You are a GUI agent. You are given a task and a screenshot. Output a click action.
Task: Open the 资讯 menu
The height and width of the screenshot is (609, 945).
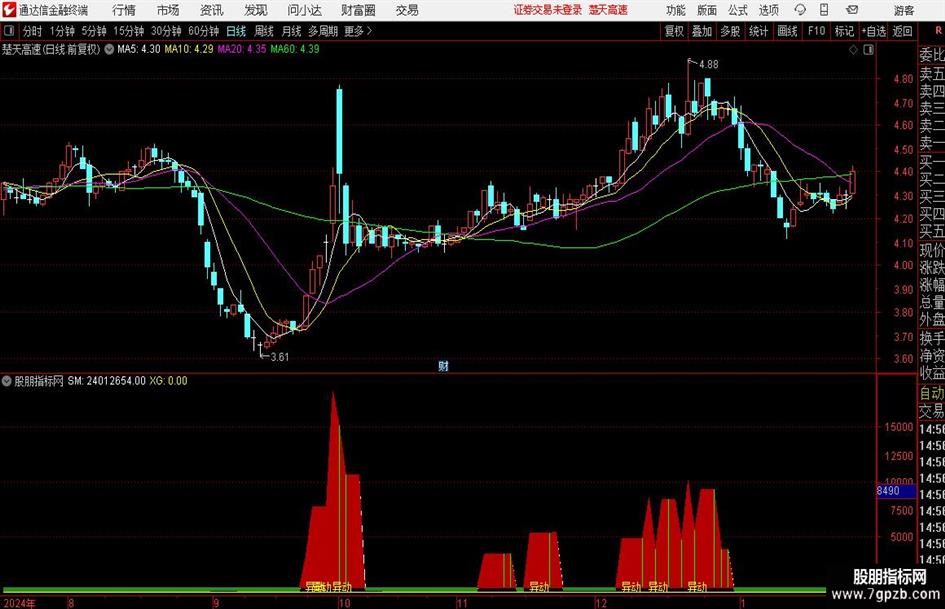[x=212, y=10]
